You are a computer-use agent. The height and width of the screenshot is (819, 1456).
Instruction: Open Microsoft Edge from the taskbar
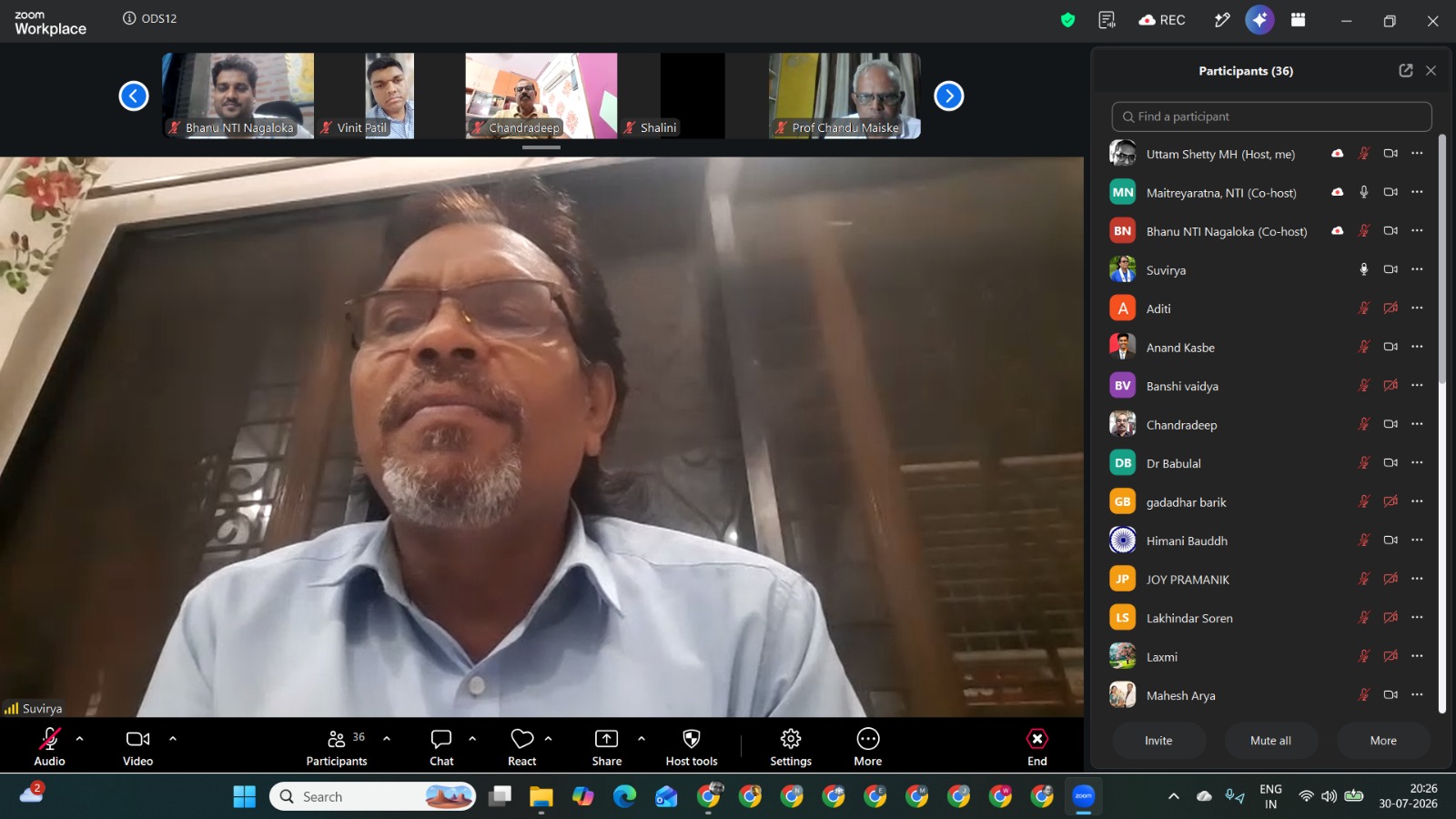pos(624,797)
